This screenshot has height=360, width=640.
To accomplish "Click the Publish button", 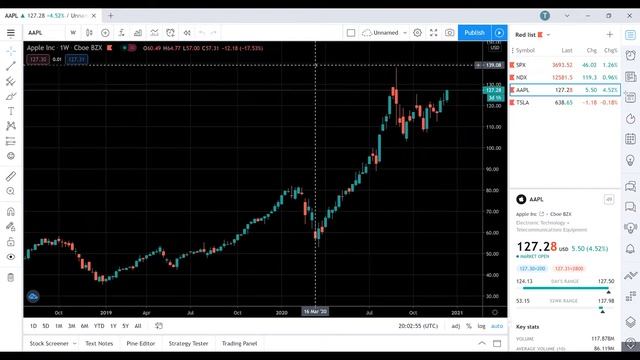I will coord(474,33).
